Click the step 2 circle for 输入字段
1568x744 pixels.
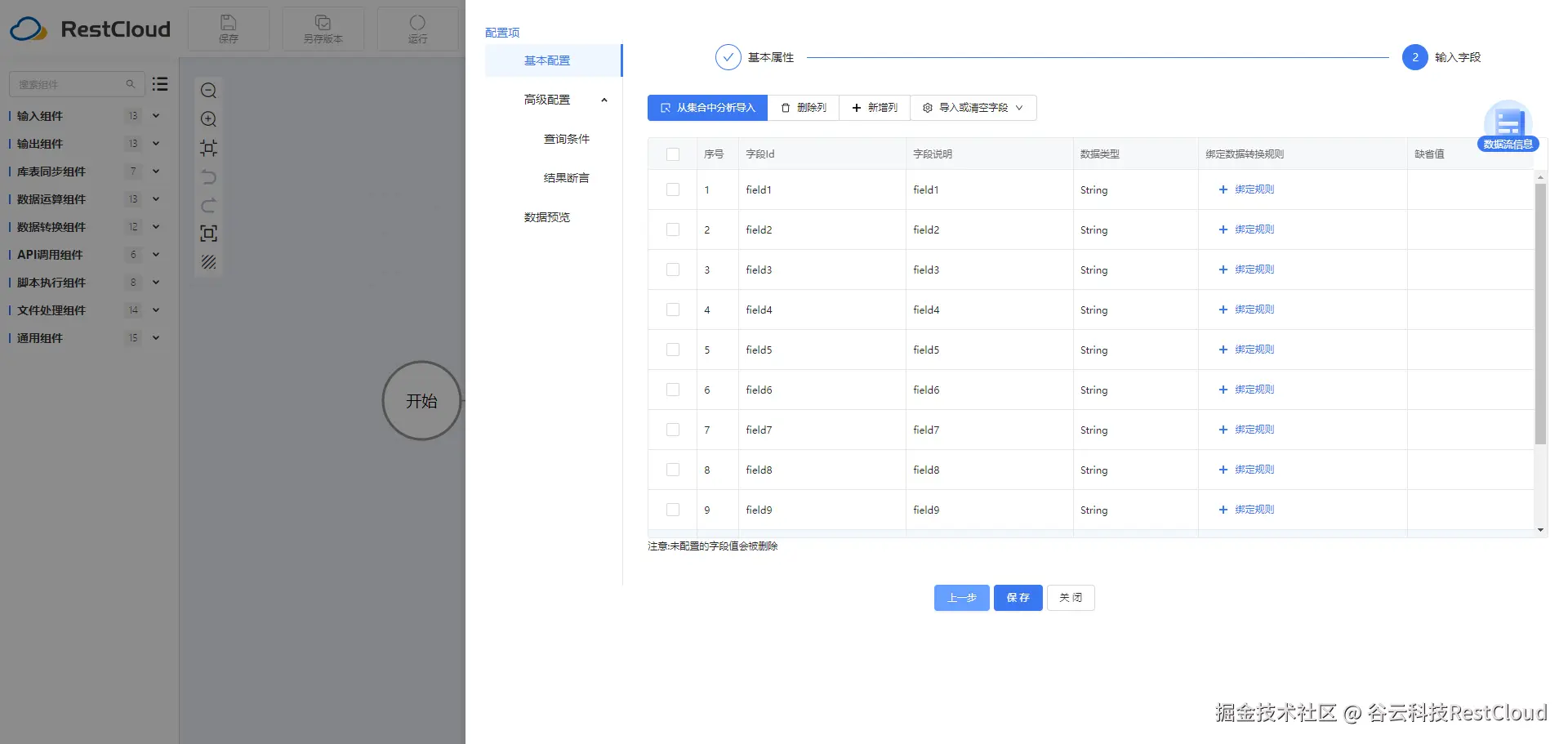[x=1415, y=57]
